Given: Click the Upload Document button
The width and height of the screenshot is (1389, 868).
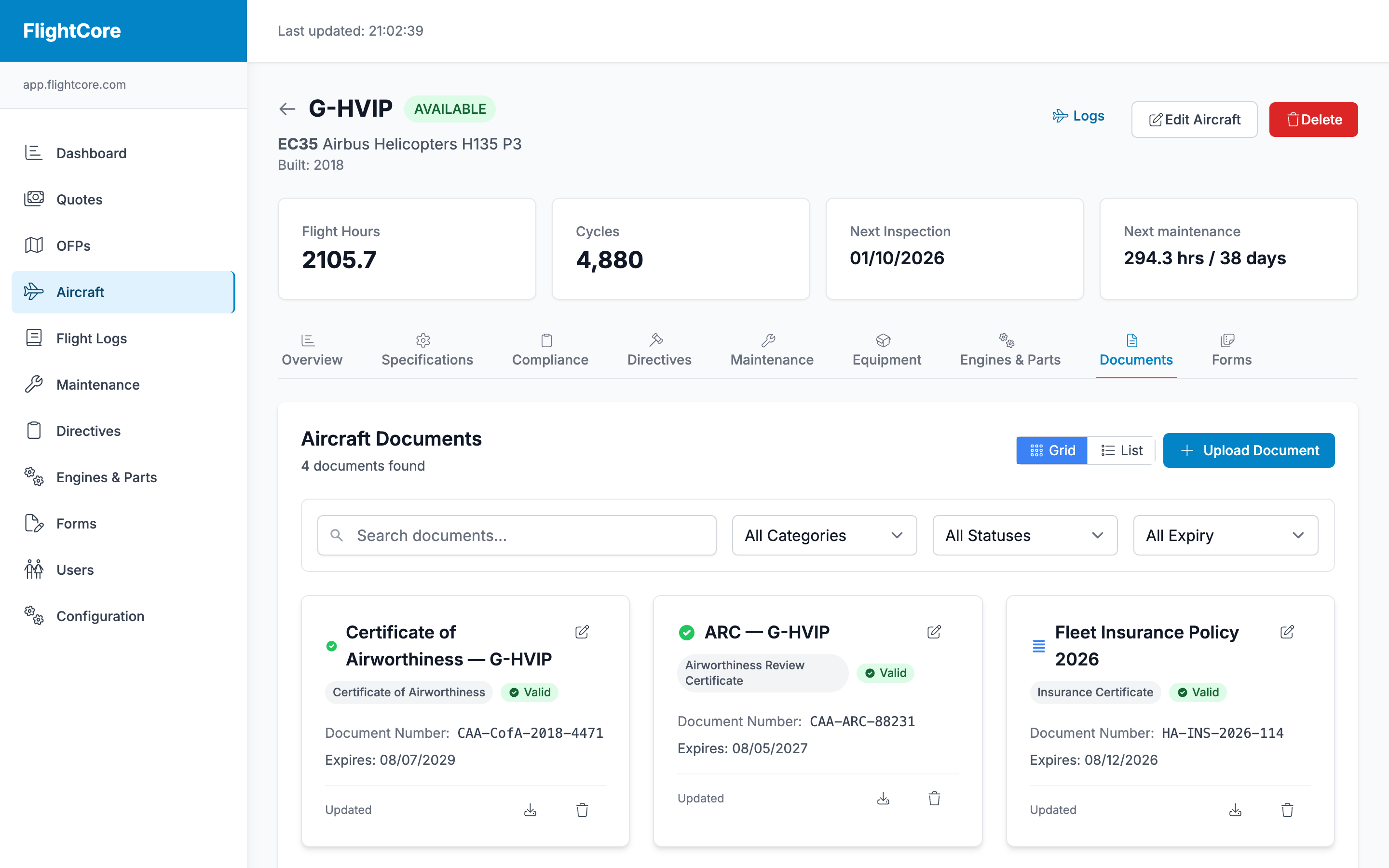Looking at the screenshot, I should pos(1248,451).
